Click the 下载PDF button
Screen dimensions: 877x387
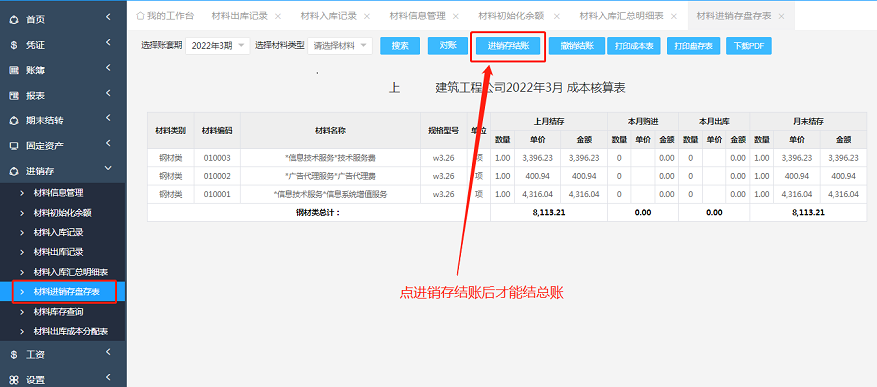[x=749, y=46]
